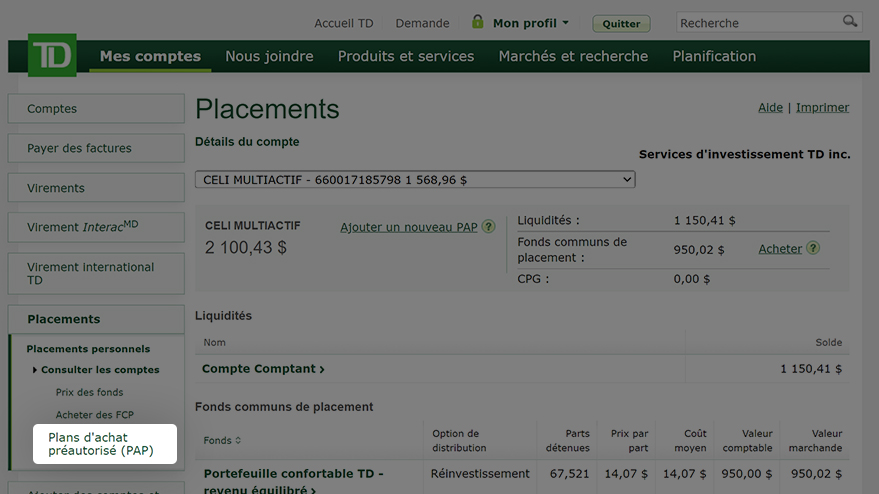Screen dimensions: 879x494
Task: Select Payer des factures in sidebar
Action: click(x=96, y=148)
